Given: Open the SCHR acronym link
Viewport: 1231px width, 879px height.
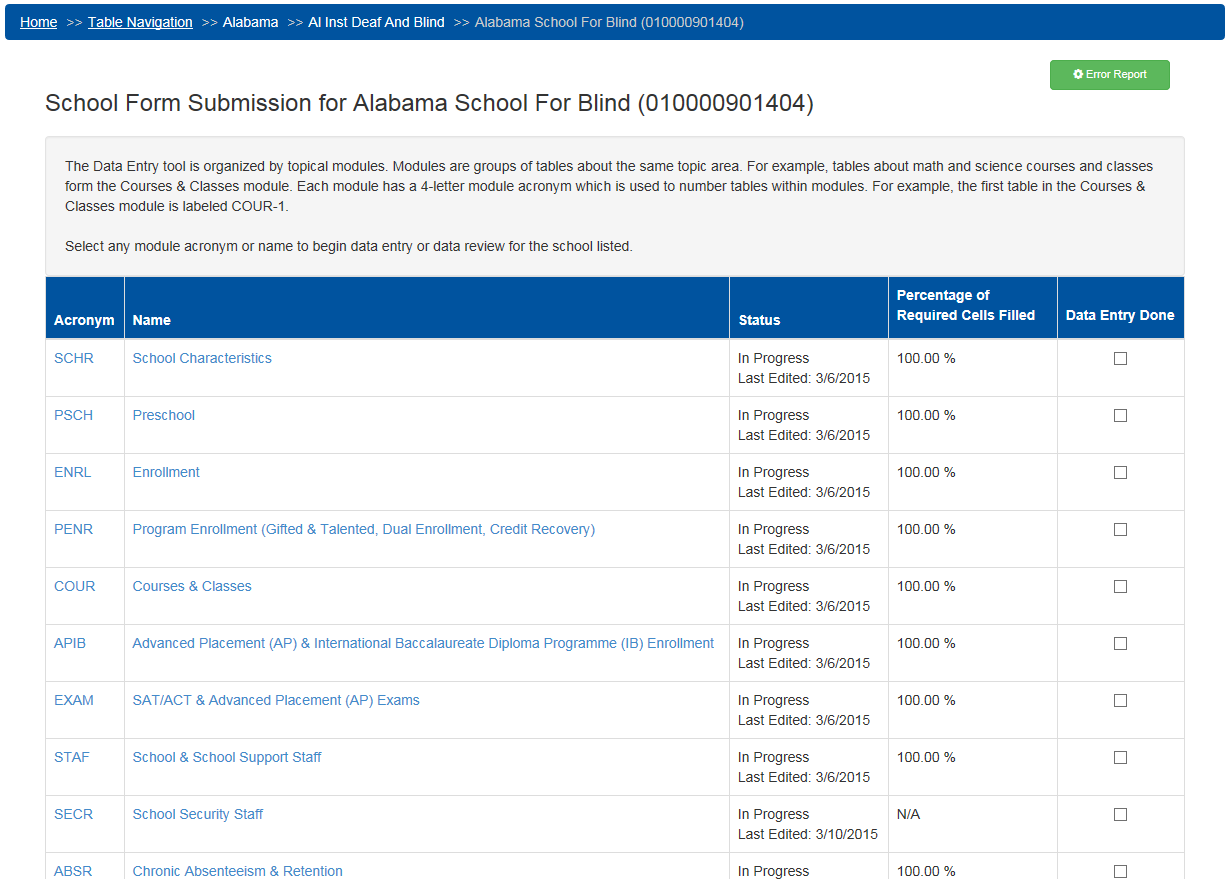Looking at the screenshot, I should click(x=74, y=358).
